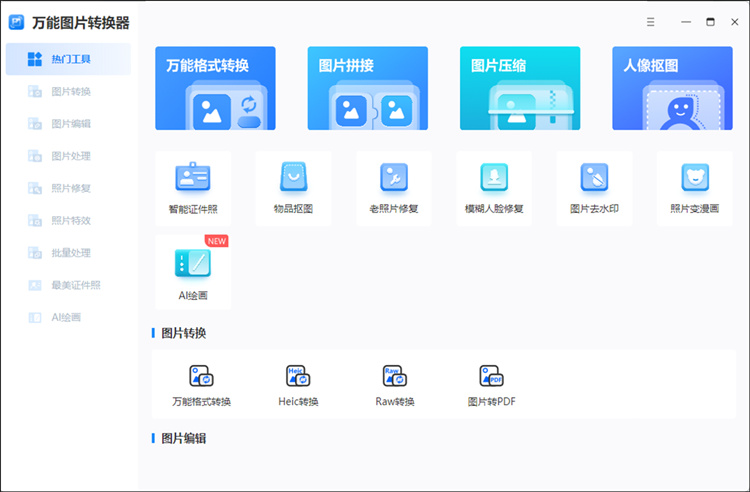Screen dimensions: 750x492
Task: Click the 图片转换 section heading
Action: (184, 333)
